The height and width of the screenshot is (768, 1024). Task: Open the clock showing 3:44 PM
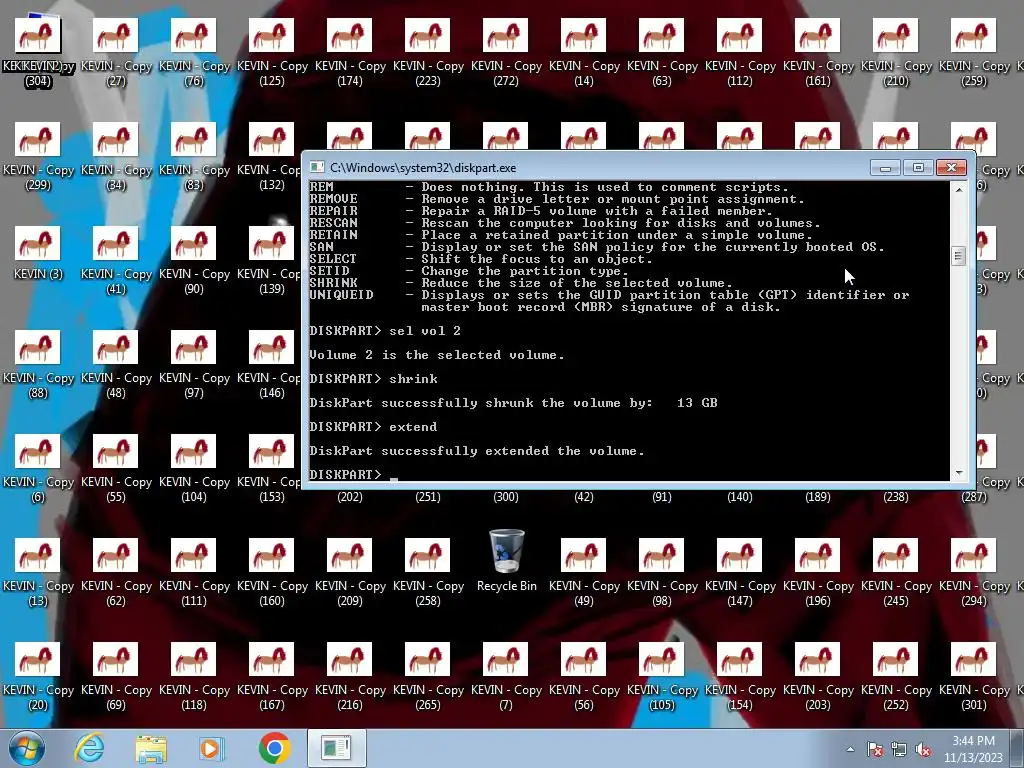pos(973,748)
